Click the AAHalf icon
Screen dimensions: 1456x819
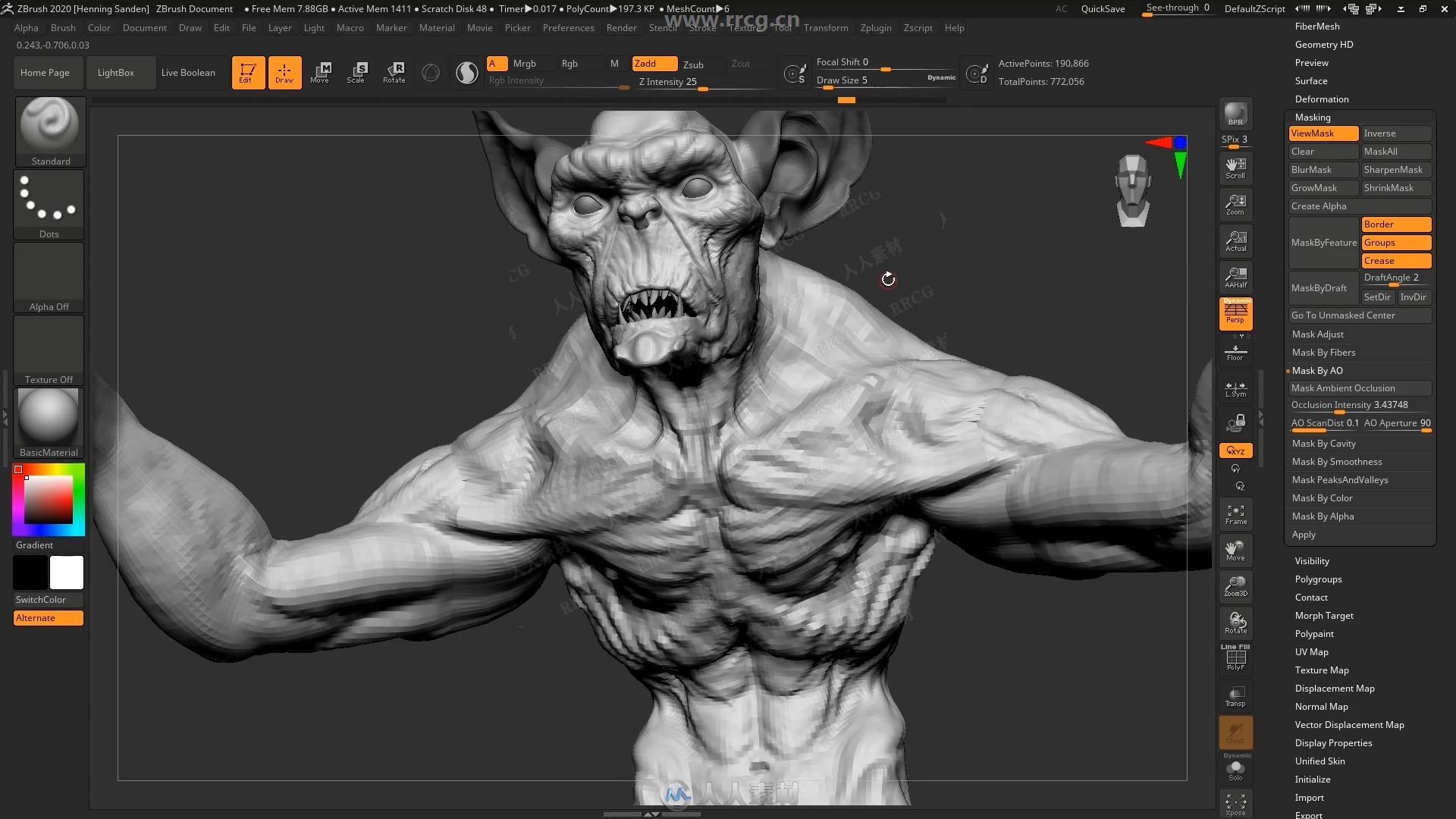1235,278
